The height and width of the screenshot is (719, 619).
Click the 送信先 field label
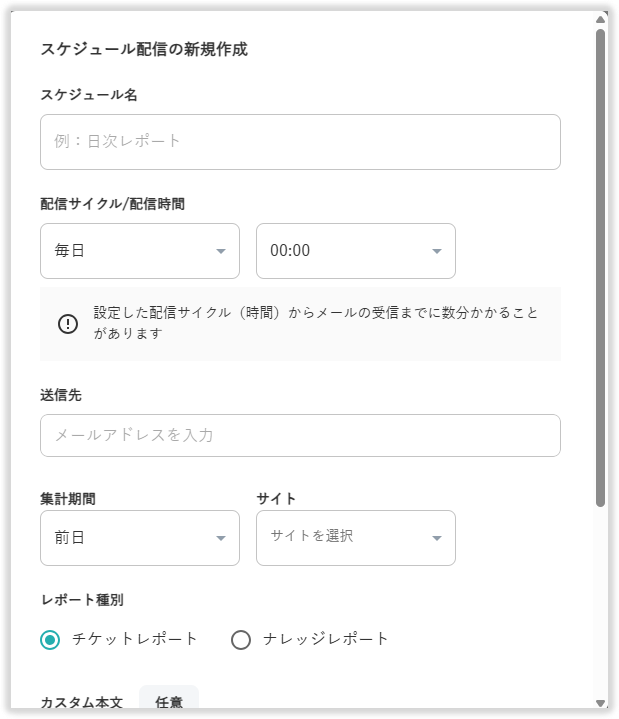(61, 395)
